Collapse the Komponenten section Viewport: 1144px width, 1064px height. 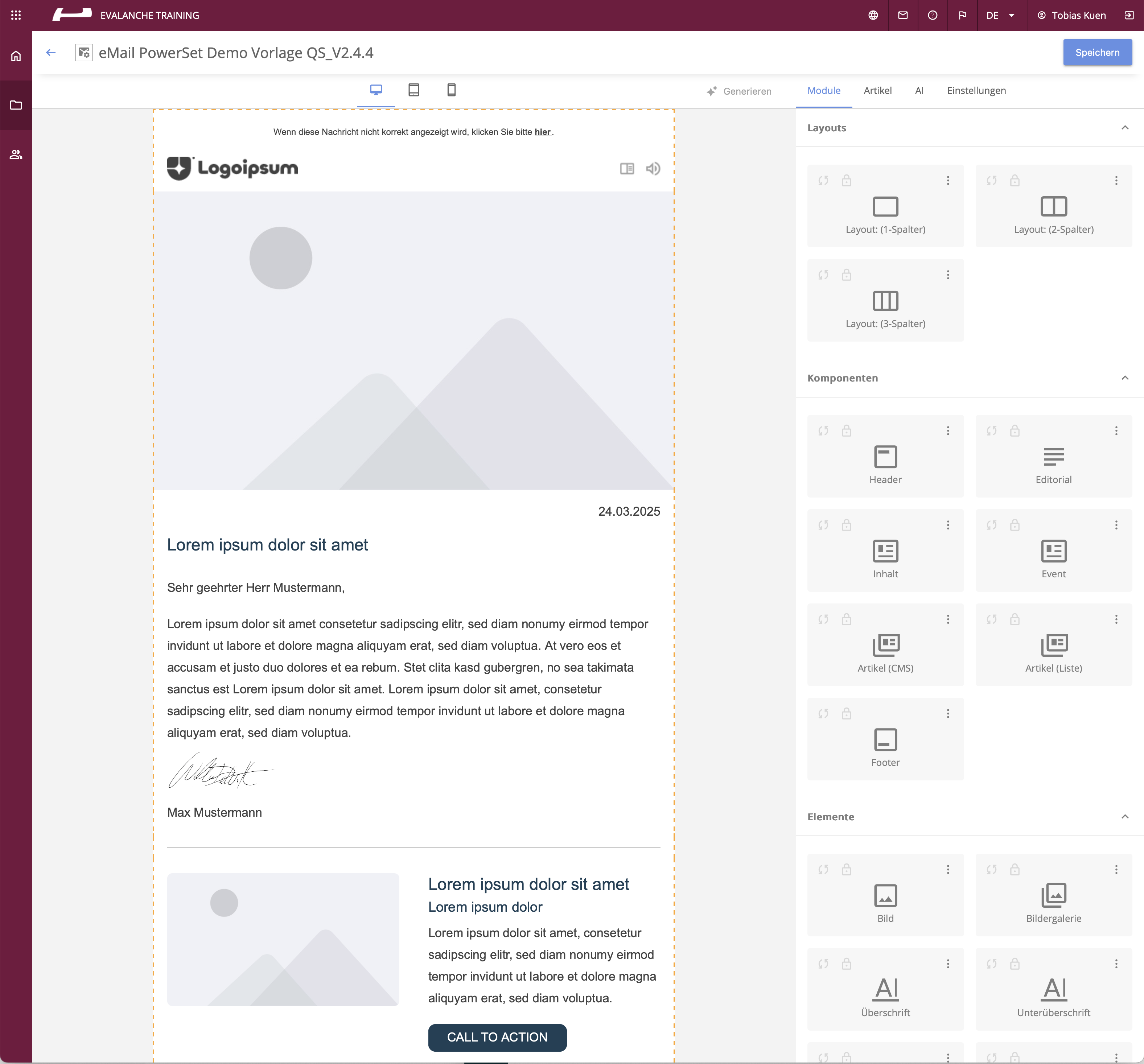click(1125, 378)
